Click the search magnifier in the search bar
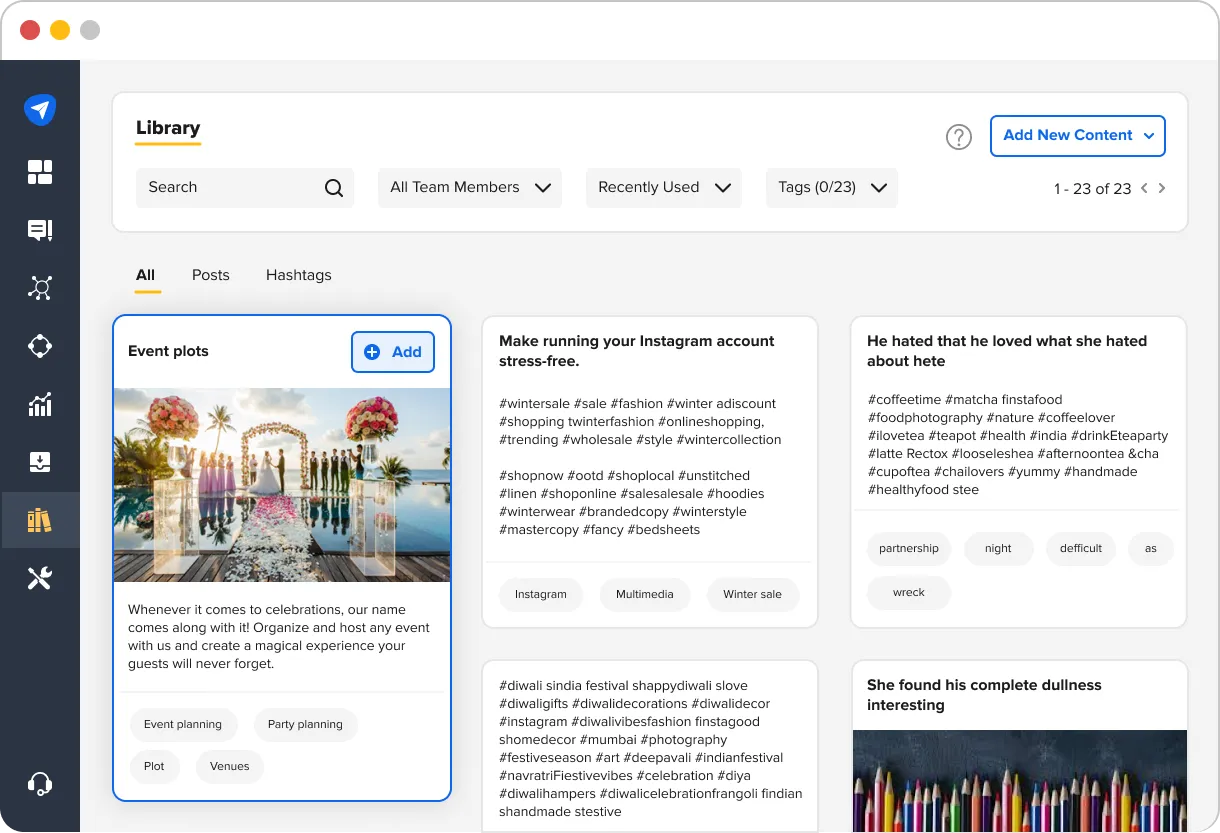1220x833 pixels. tap(333, 187)
